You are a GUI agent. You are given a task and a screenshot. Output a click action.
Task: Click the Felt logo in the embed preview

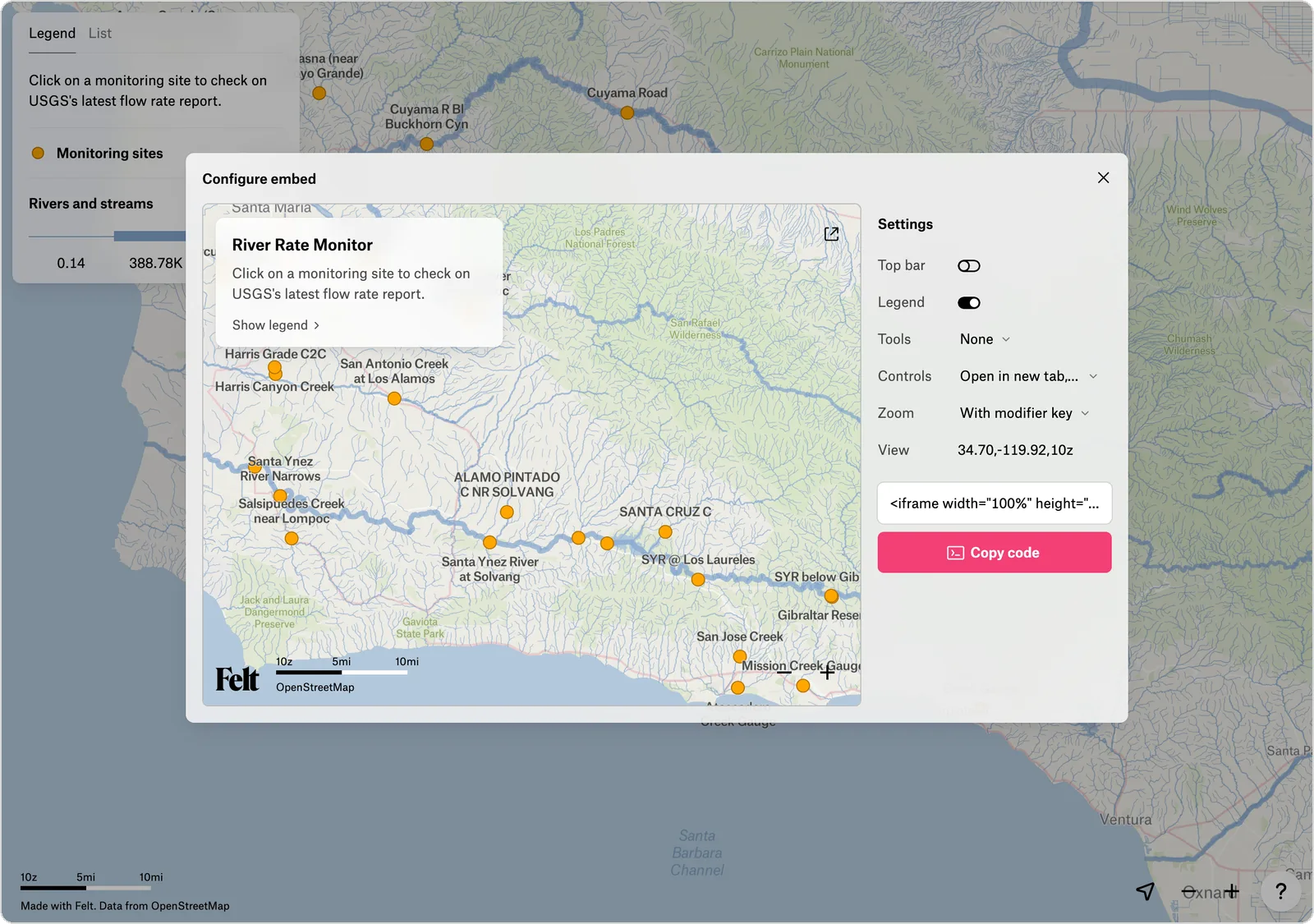point(237,679)
